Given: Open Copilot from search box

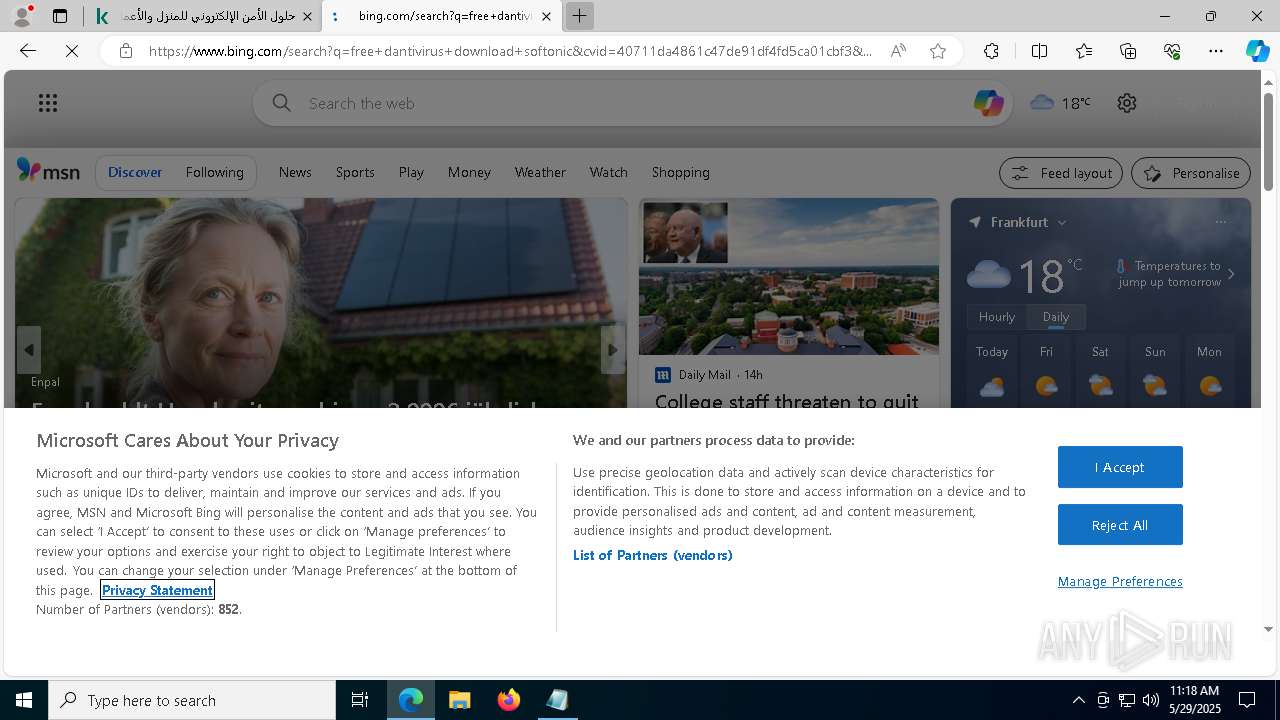Looking at the screenshot, I should point(988,103).
